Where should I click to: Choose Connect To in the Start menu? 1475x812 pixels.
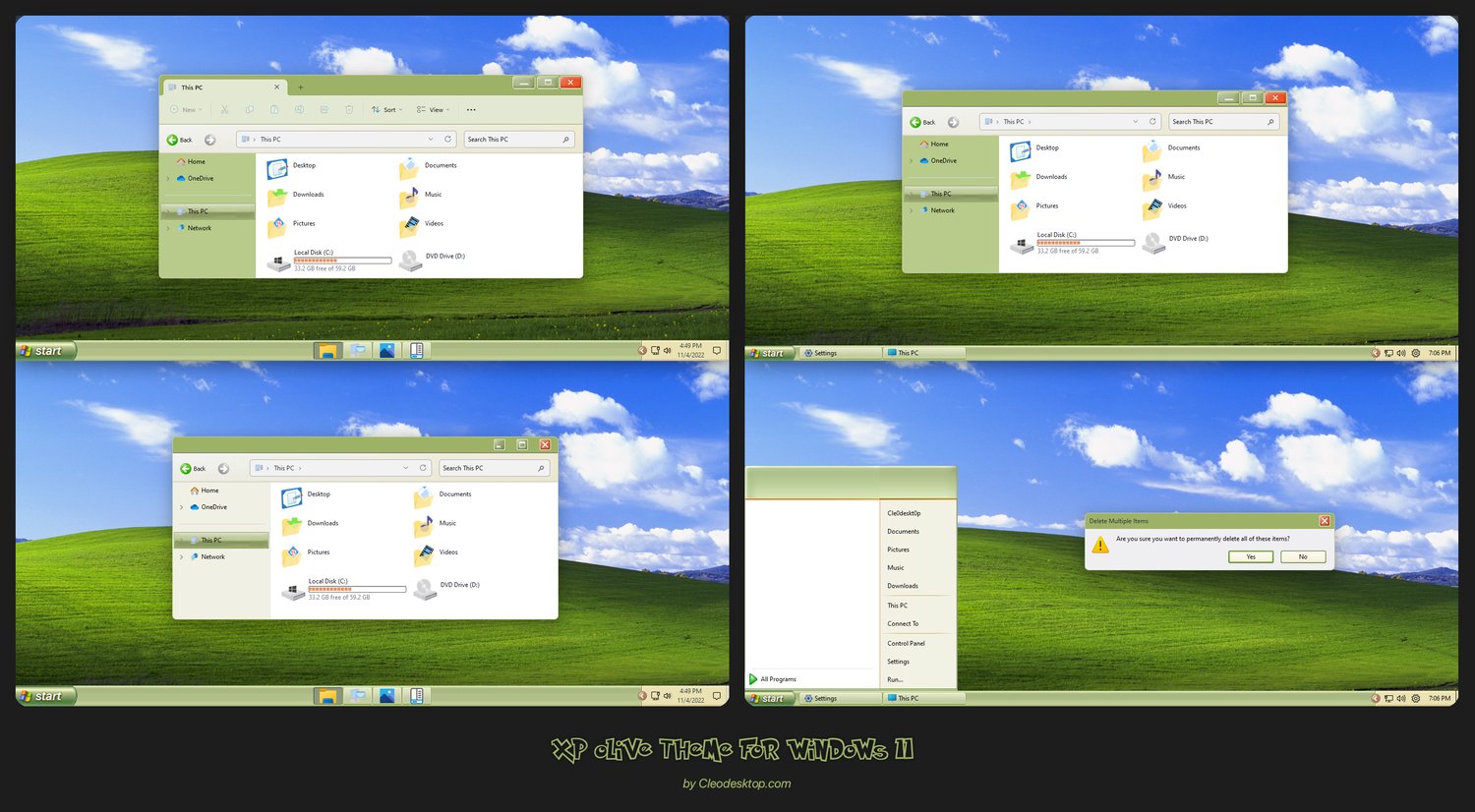[903, 623]
